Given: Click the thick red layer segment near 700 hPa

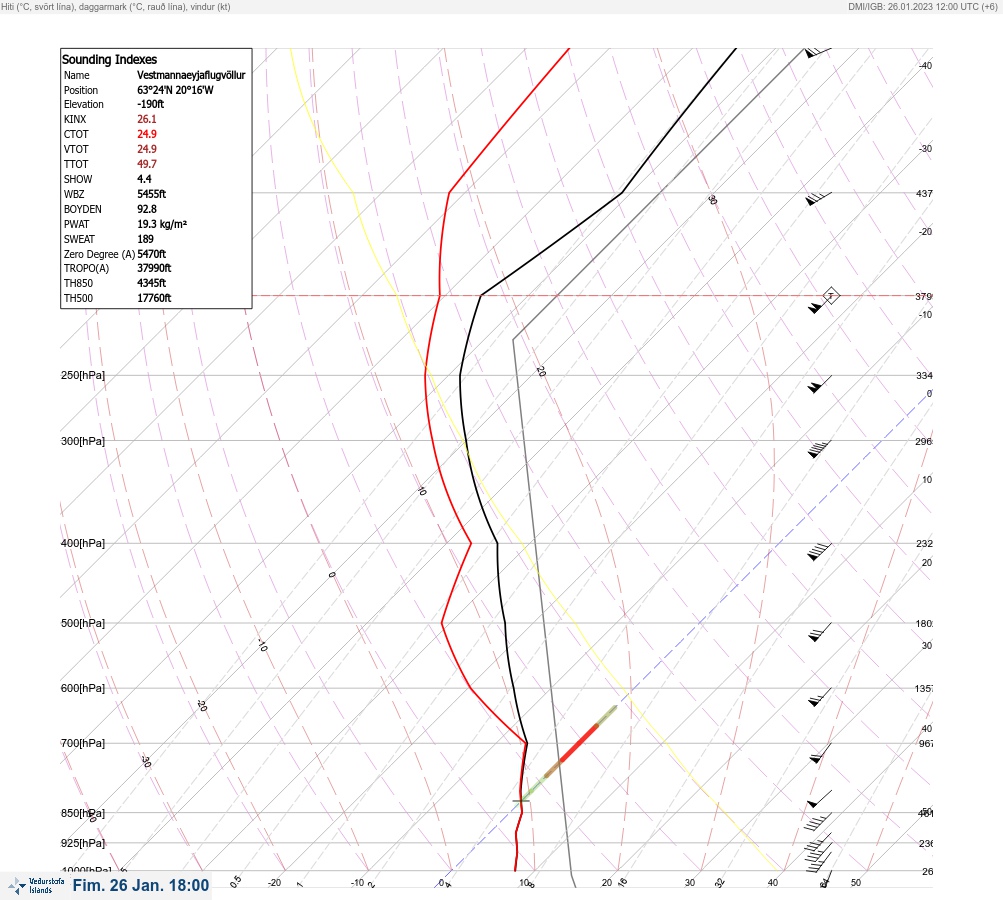Looking at the screenshot, I should [x=579, y=743].
